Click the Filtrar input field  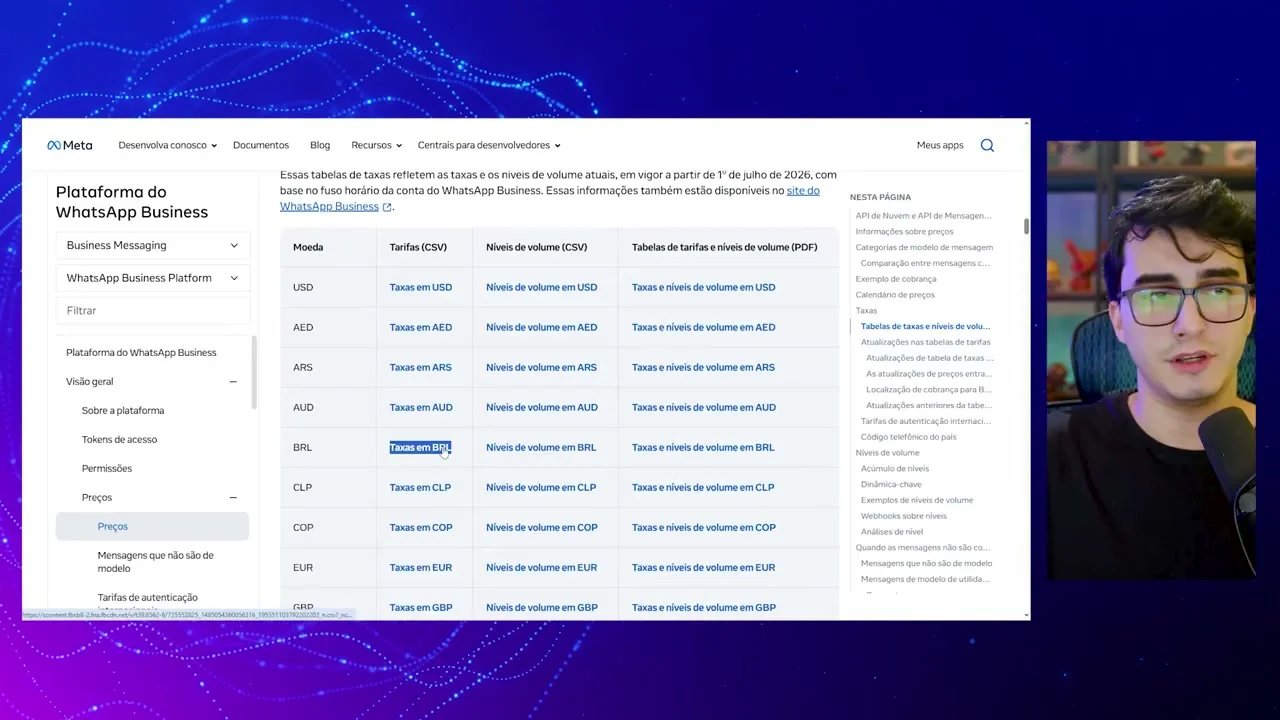click(x=153, y=311)
